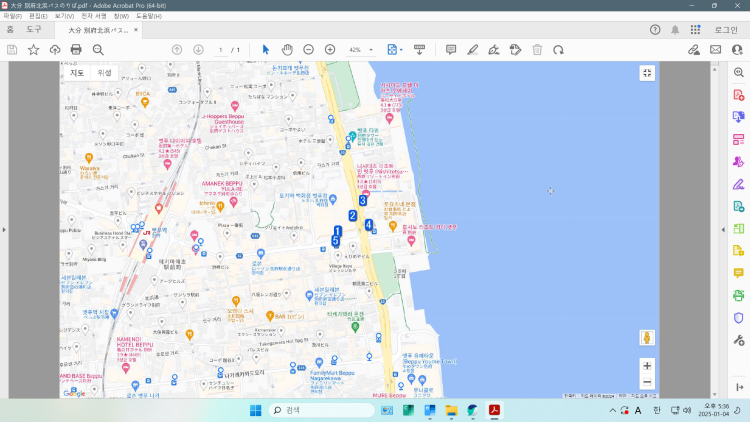
Task: Rotate the page view
Action: point(558,50)
